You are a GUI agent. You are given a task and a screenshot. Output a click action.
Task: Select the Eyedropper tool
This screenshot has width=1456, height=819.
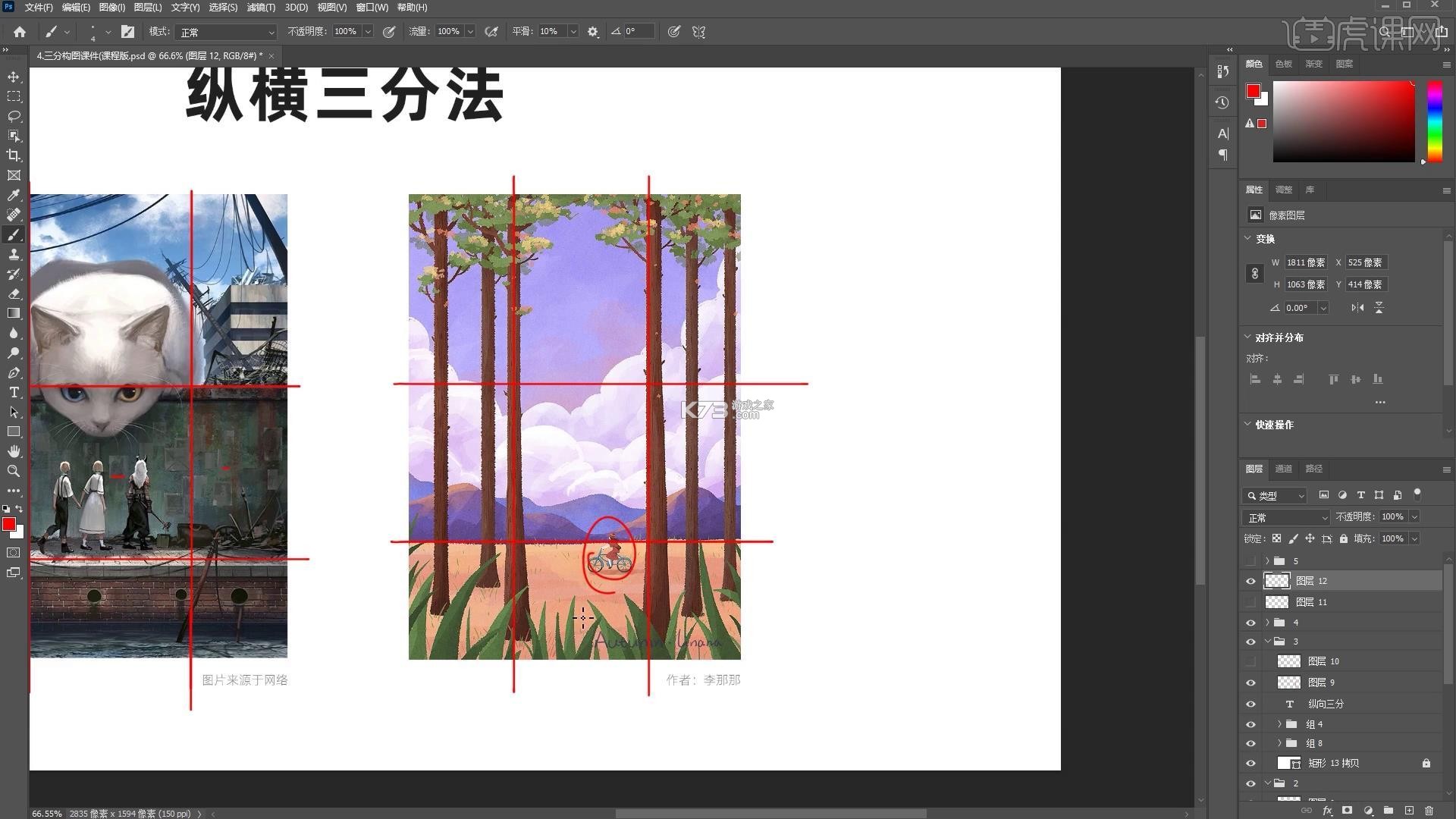click(14, 195)
